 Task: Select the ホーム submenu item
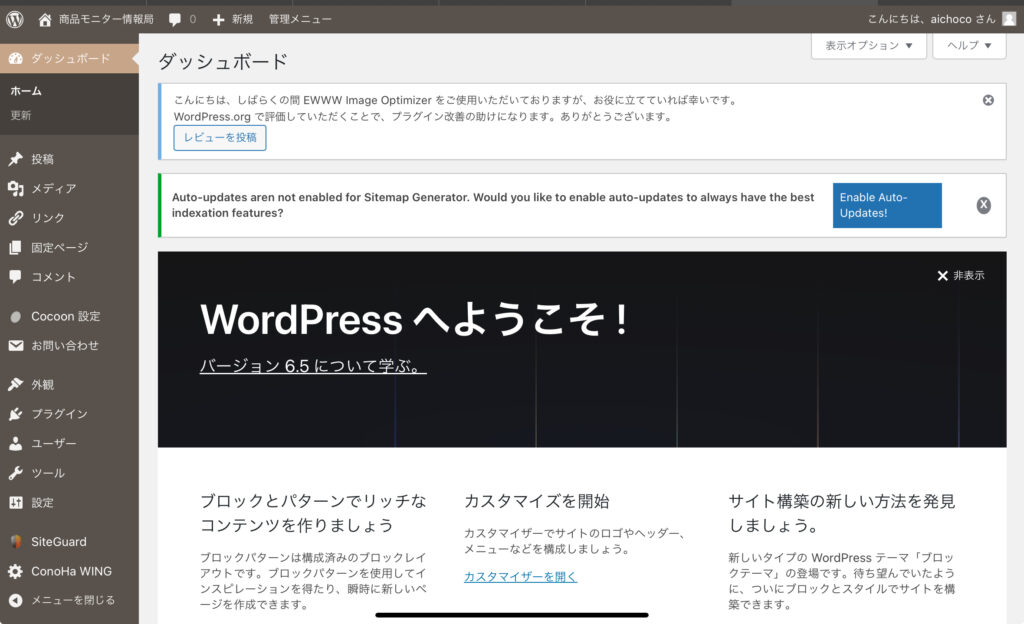point(26,91)
